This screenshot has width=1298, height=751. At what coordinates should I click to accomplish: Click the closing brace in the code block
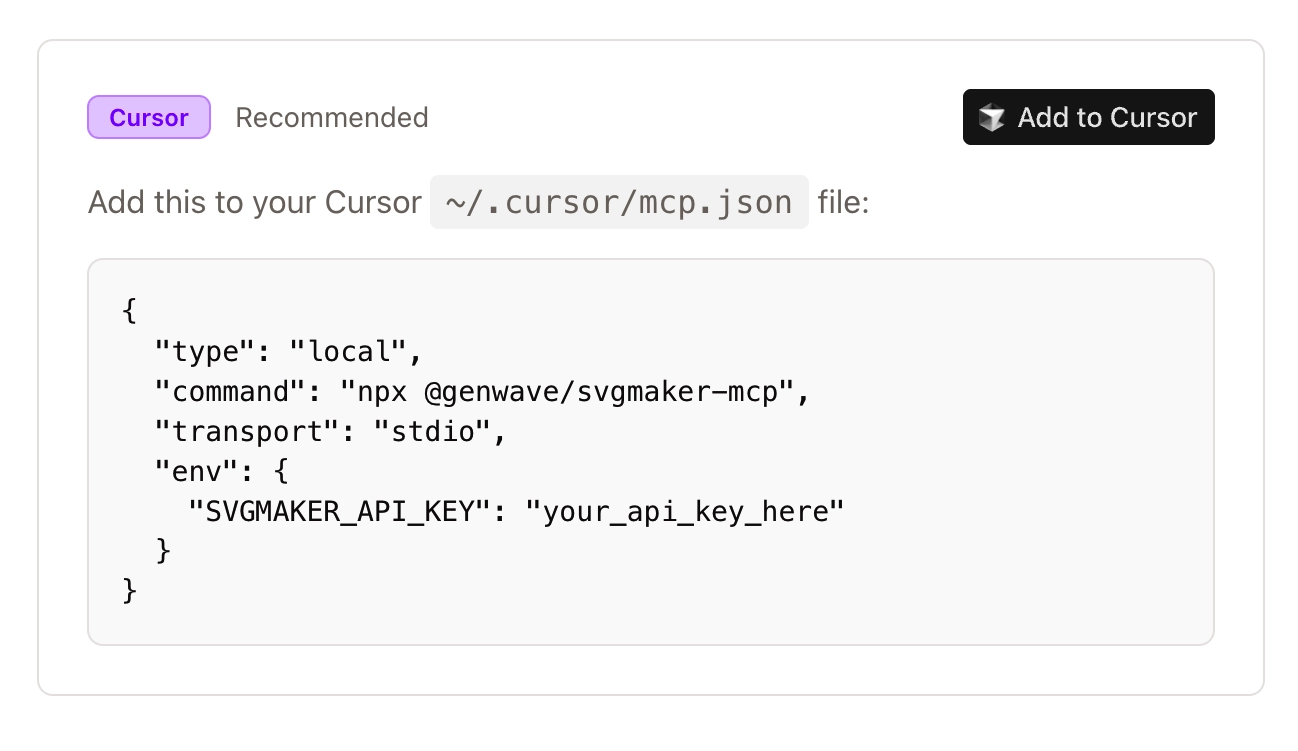point(127,590)
